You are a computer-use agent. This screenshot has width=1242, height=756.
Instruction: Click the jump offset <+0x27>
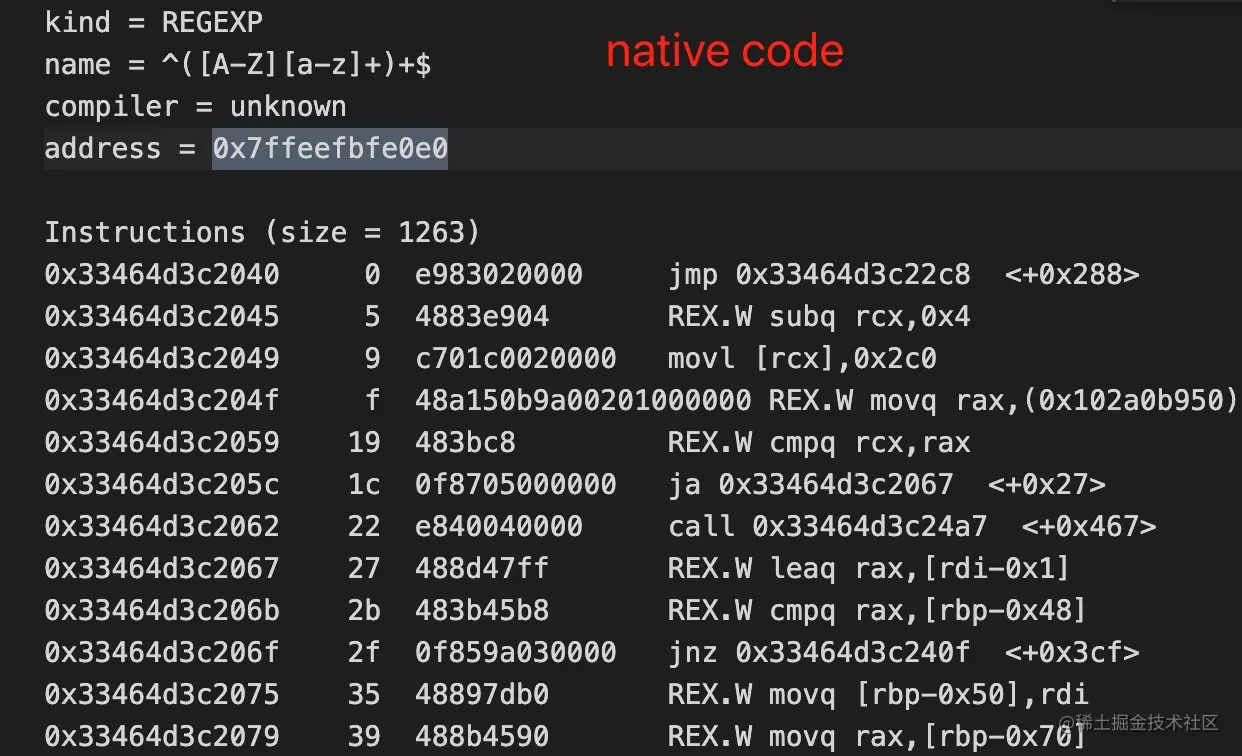point(1046,485)
